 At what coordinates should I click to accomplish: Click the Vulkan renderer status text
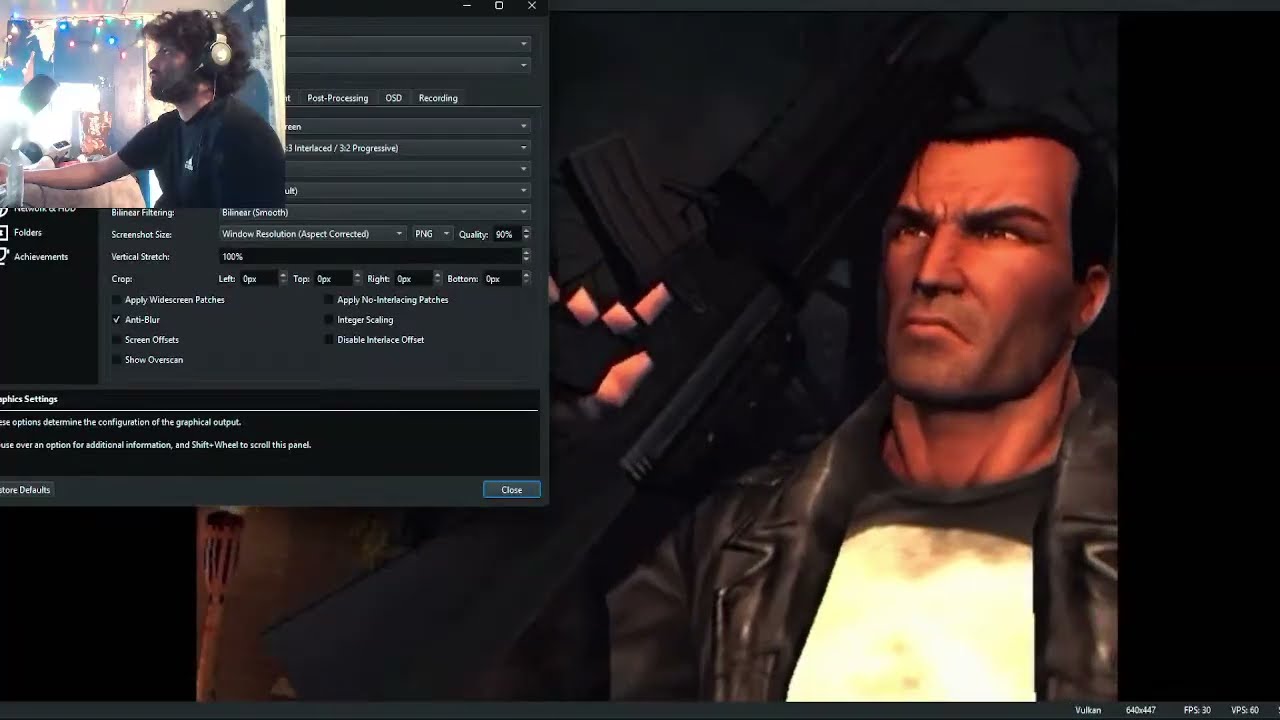tap(1088, 710)
